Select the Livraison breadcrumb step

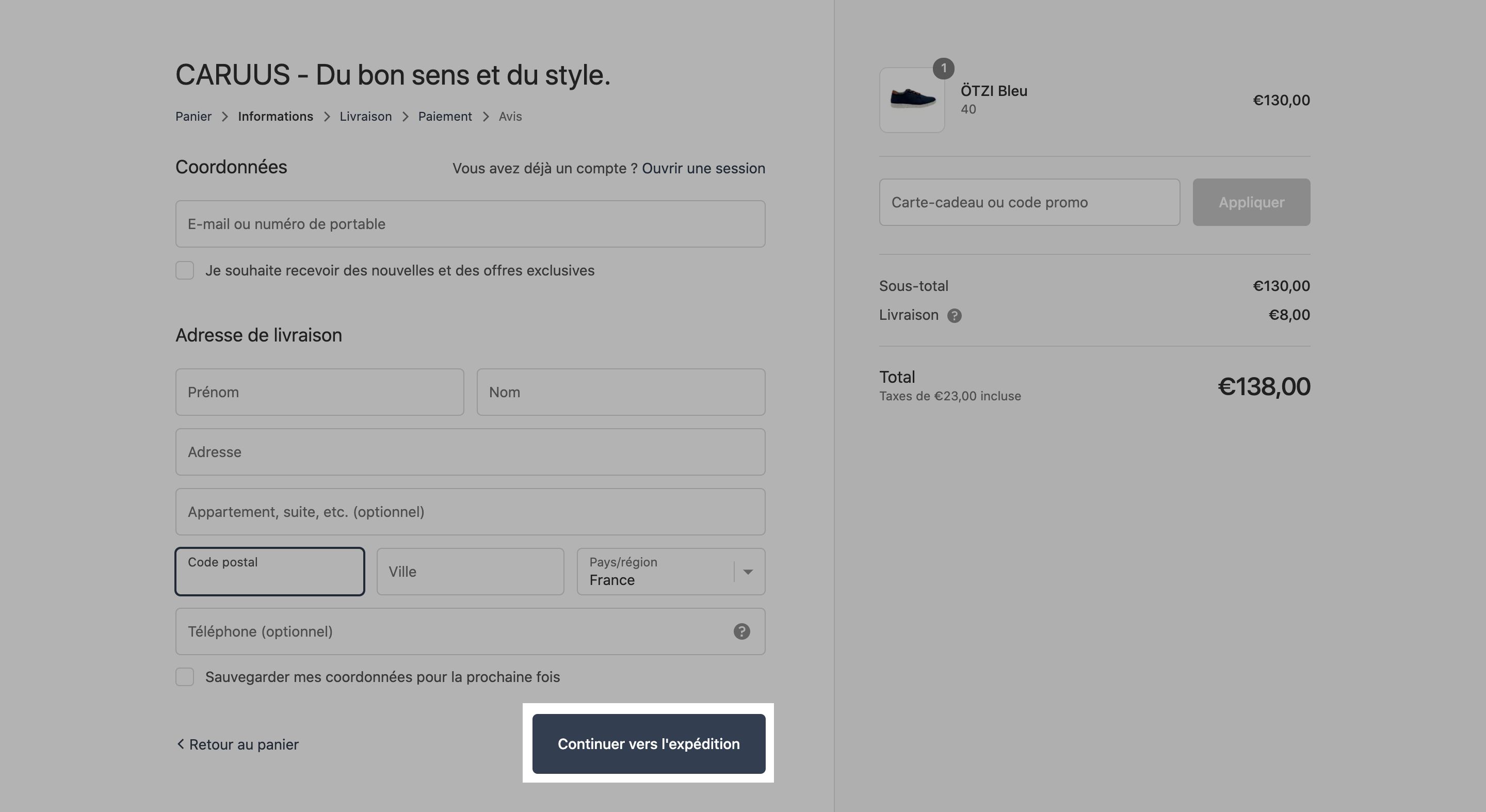366,117
